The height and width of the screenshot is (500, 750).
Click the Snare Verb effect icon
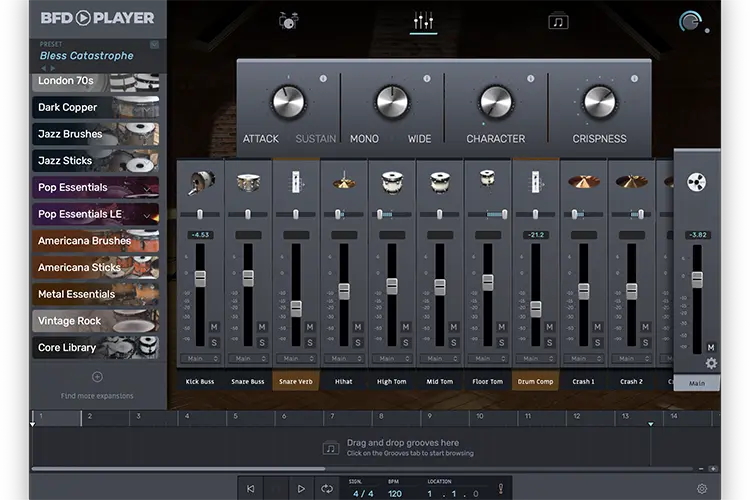tap(297, 182)
